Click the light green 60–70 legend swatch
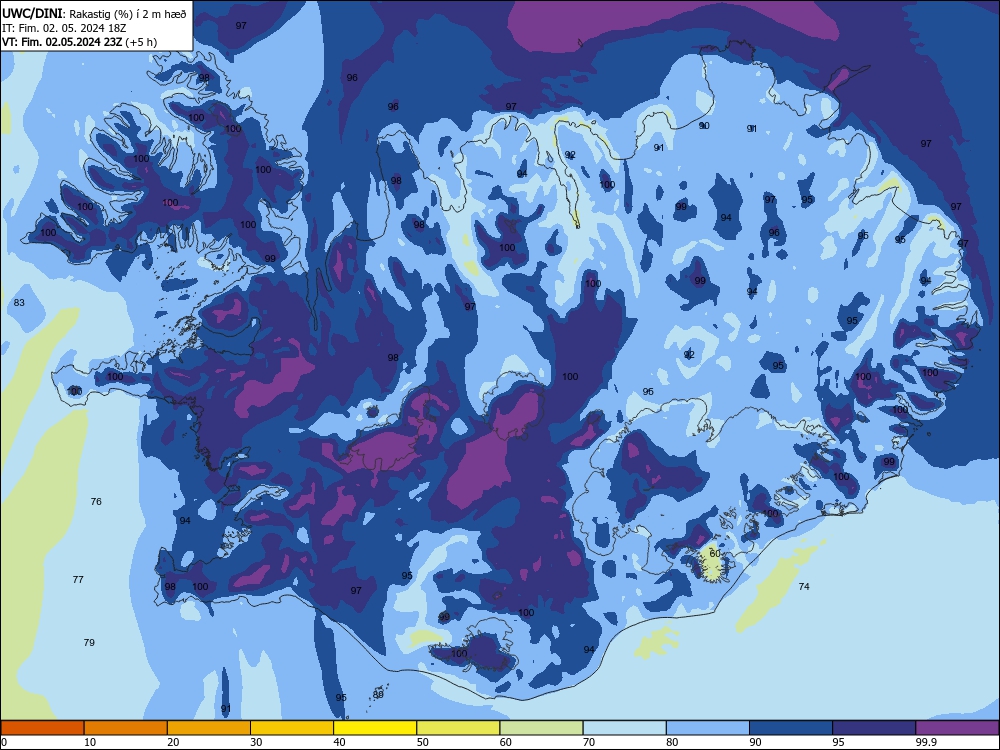Screen dimensions: 1000x750 [x=541, y=728]
